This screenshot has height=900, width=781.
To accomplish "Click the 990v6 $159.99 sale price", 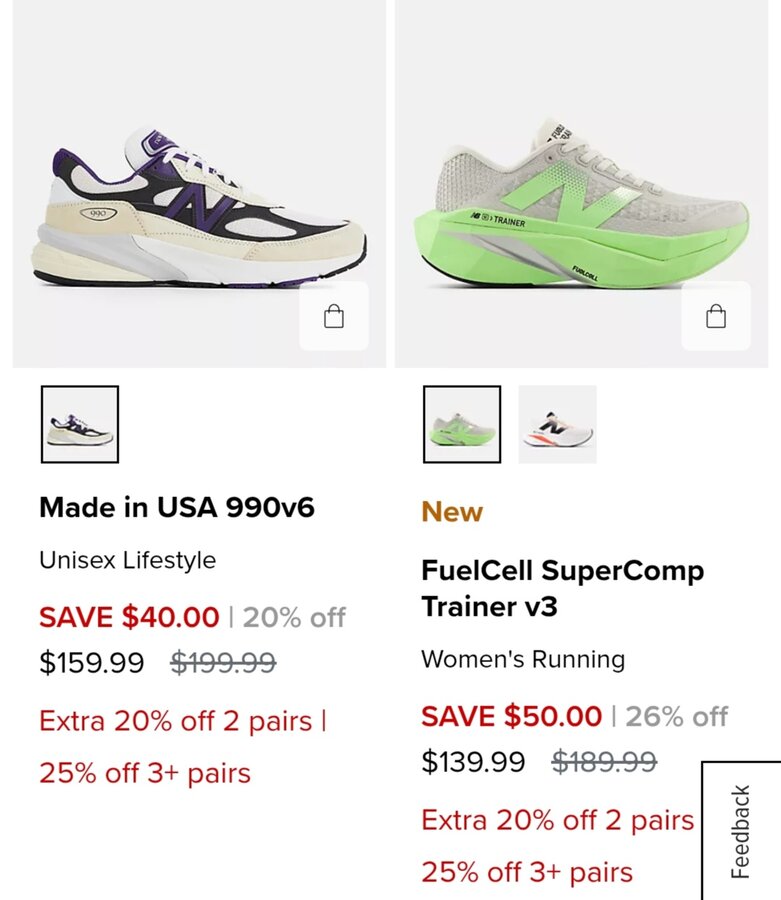I will (92, 663).
